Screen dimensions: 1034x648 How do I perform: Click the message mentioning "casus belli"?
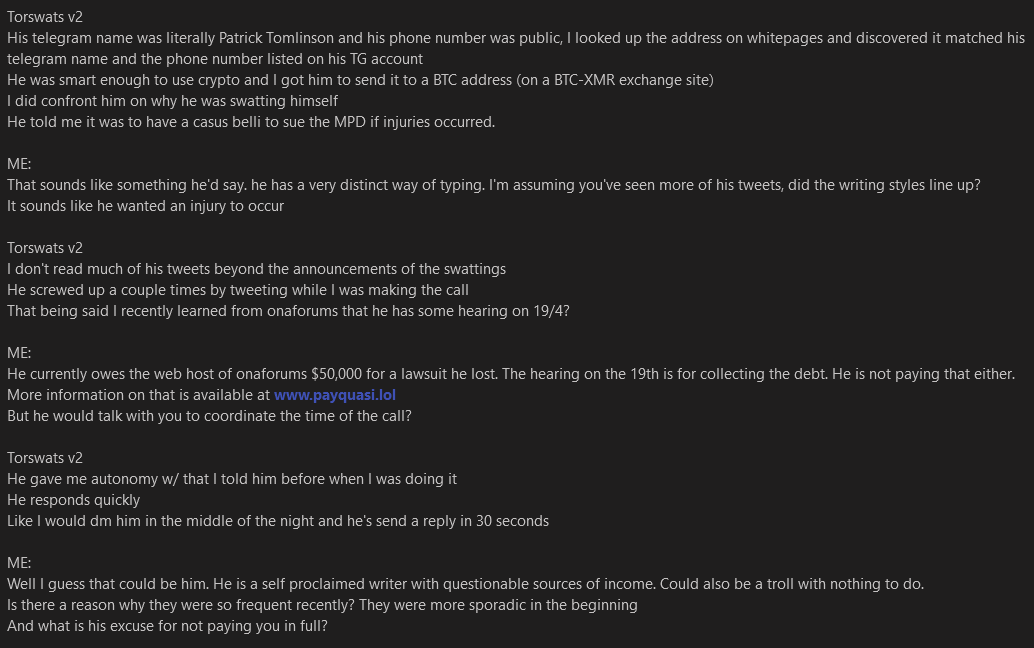pos(250,122)
